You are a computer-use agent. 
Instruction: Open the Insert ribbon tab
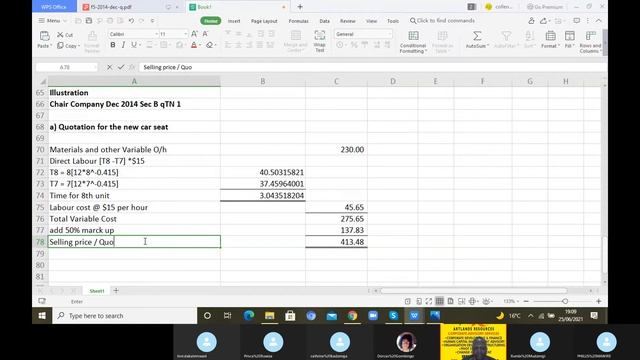coord(234,21)
